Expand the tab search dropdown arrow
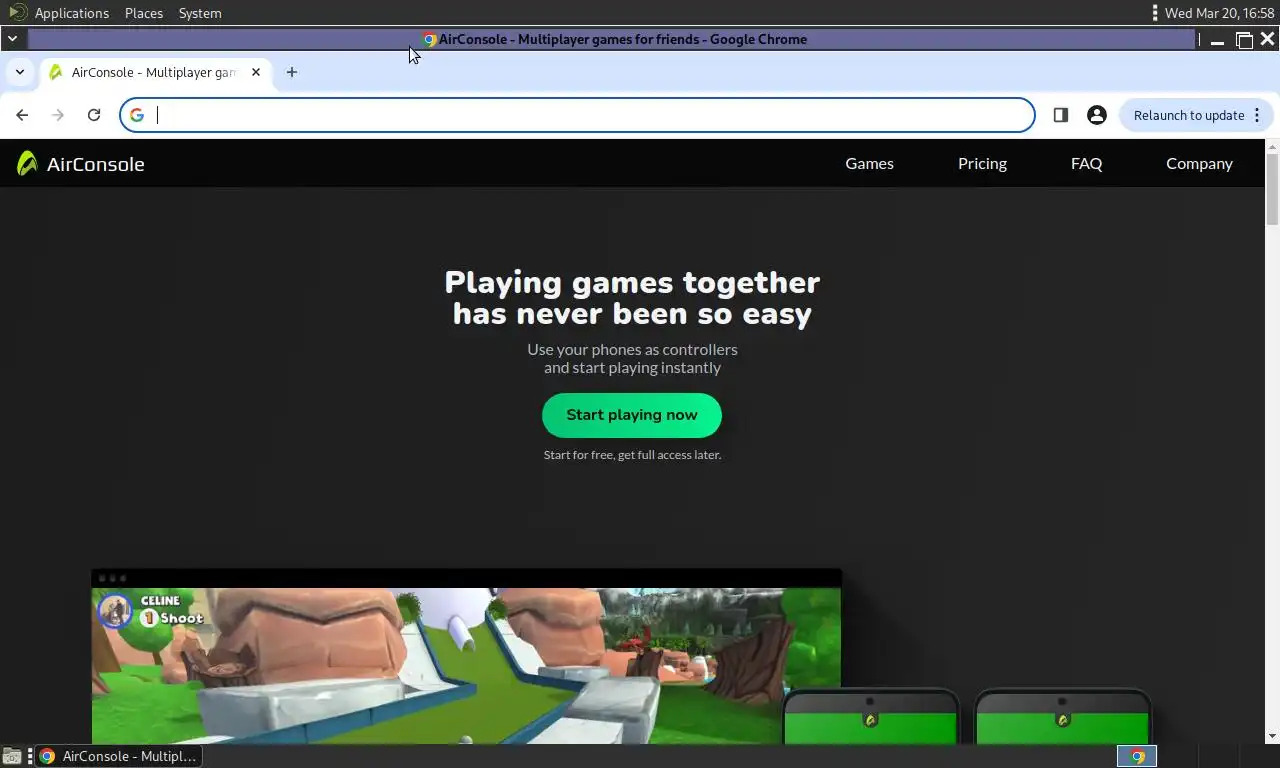Image resolution: width=1280 pixels, height=768 pixels. click(x=20, y=72)
